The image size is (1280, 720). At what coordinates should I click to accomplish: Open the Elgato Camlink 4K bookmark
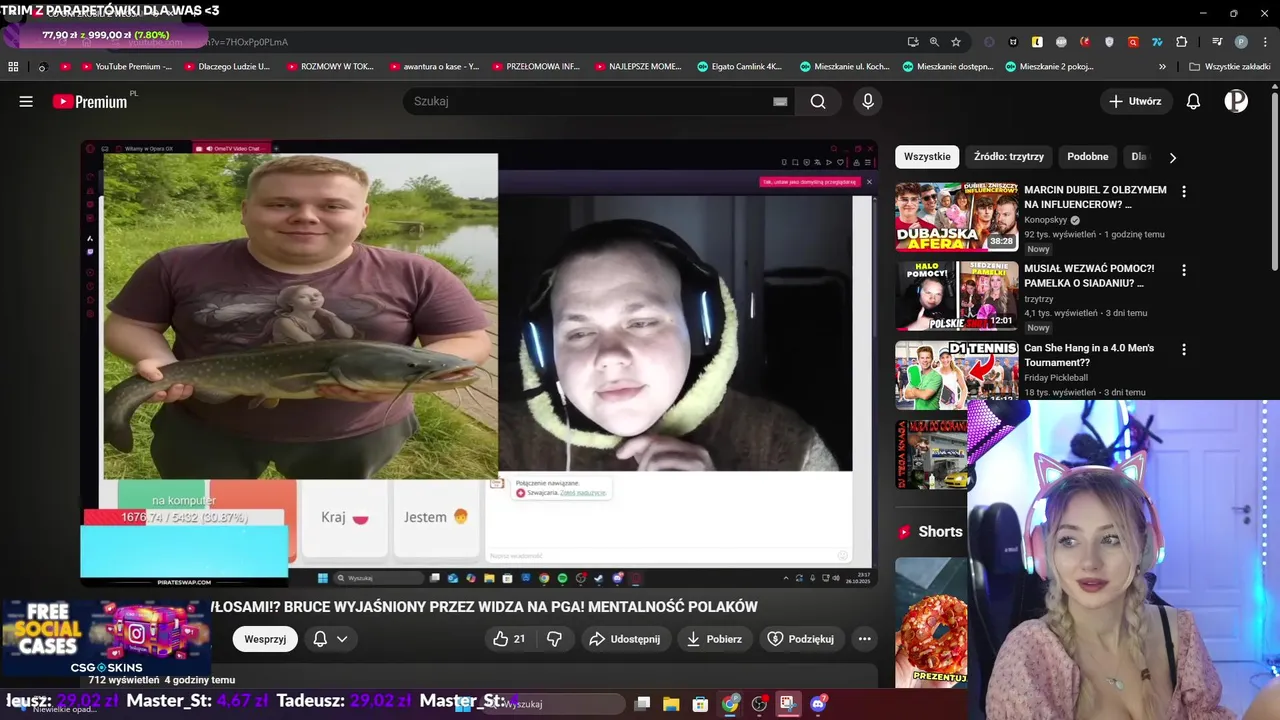(739, 67)
